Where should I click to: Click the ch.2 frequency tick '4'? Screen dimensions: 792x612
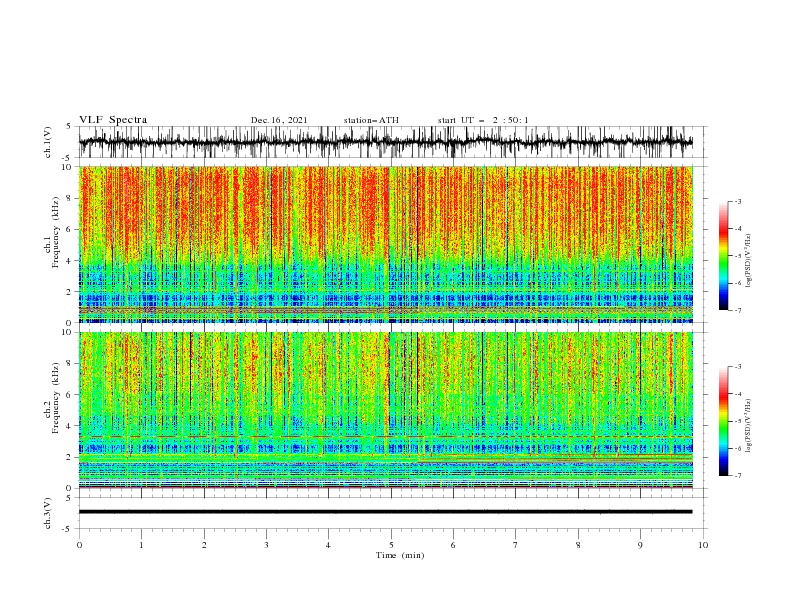(x=70, y=426)
